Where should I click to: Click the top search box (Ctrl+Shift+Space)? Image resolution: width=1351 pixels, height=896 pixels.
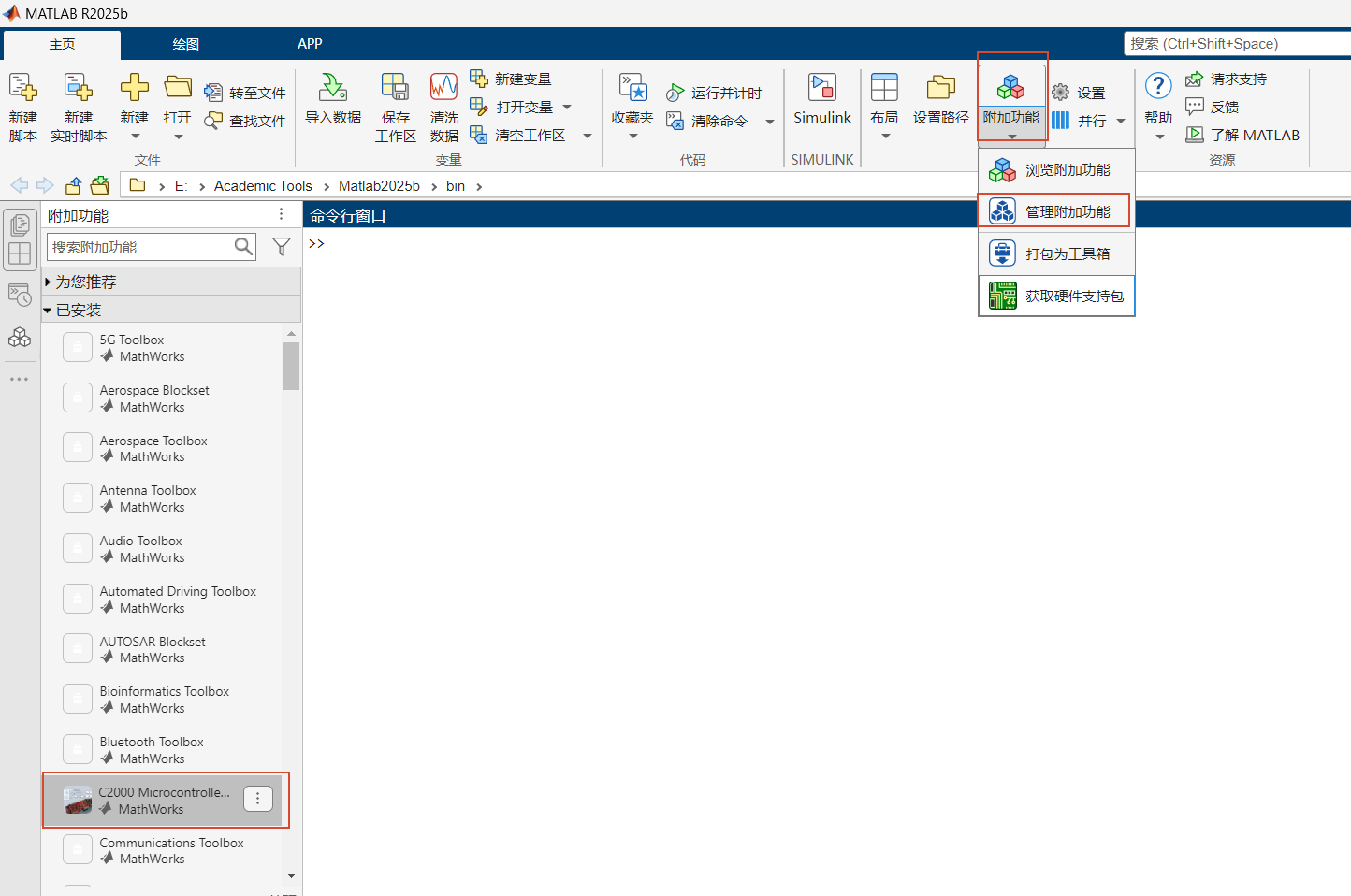[x=1237, y=44]
